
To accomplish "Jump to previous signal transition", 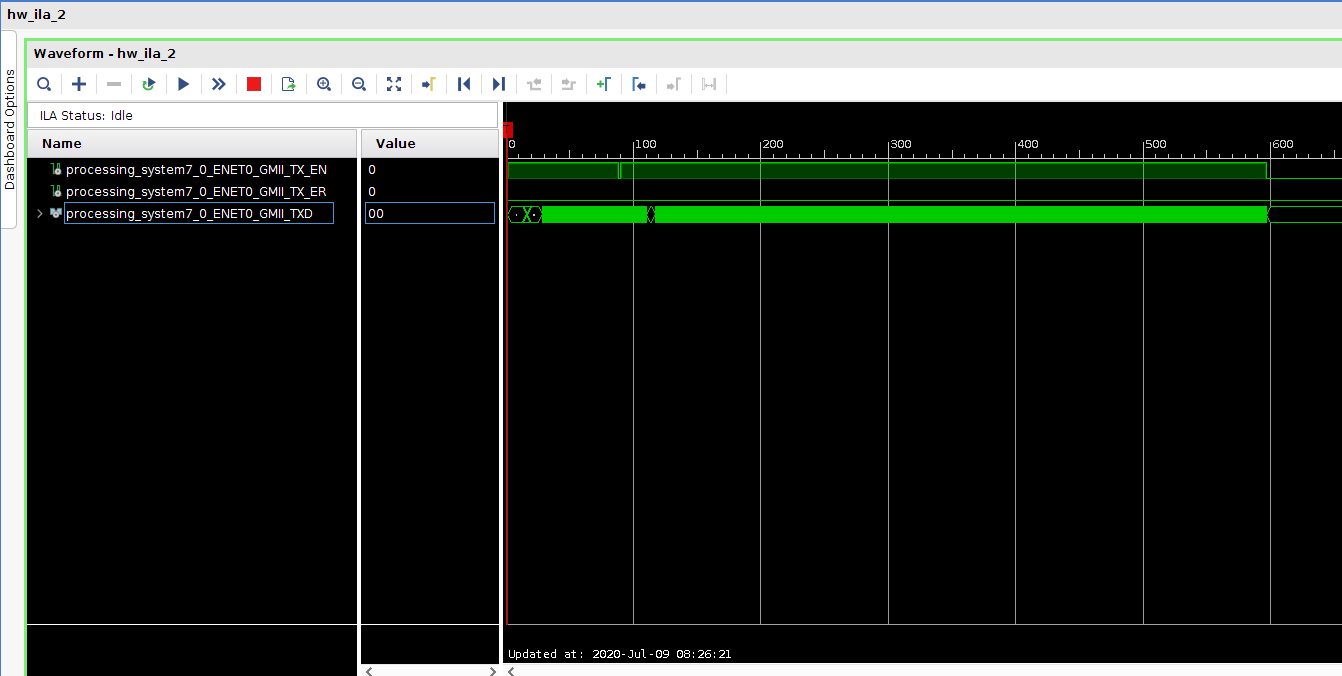I will [x=463, y=84].
